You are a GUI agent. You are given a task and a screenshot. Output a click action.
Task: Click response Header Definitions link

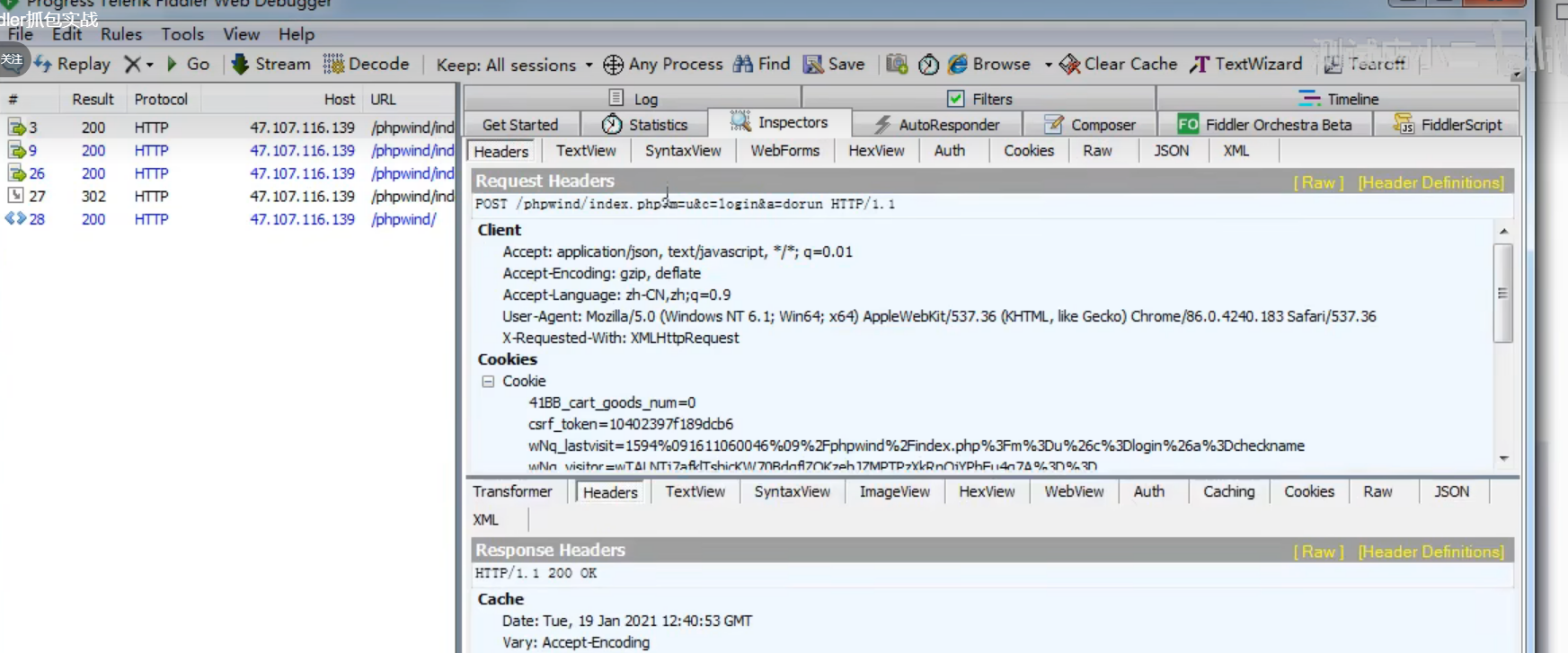[x=1431, y=552]
